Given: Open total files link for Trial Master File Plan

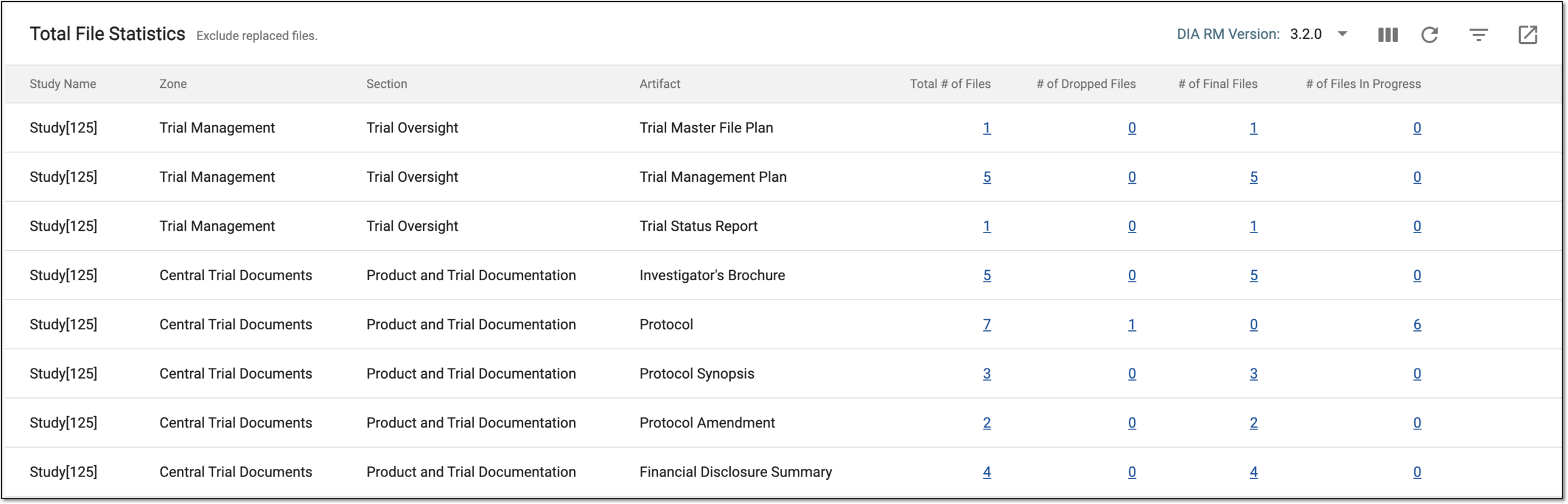Looking at the screenshot, I should click(987, 128).
